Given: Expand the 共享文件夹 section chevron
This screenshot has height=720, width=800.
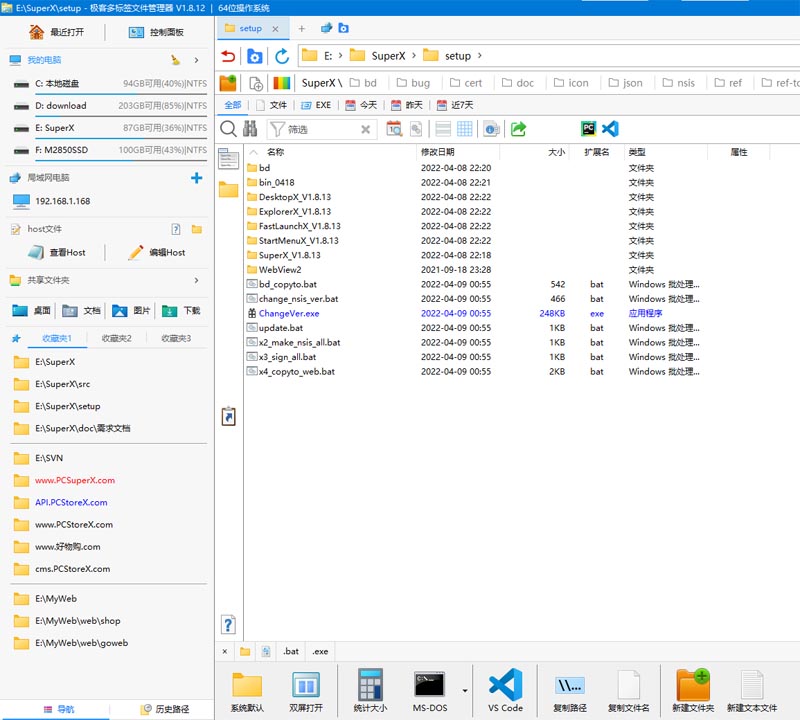Looking at the screenshot, I should coord(196,281).
